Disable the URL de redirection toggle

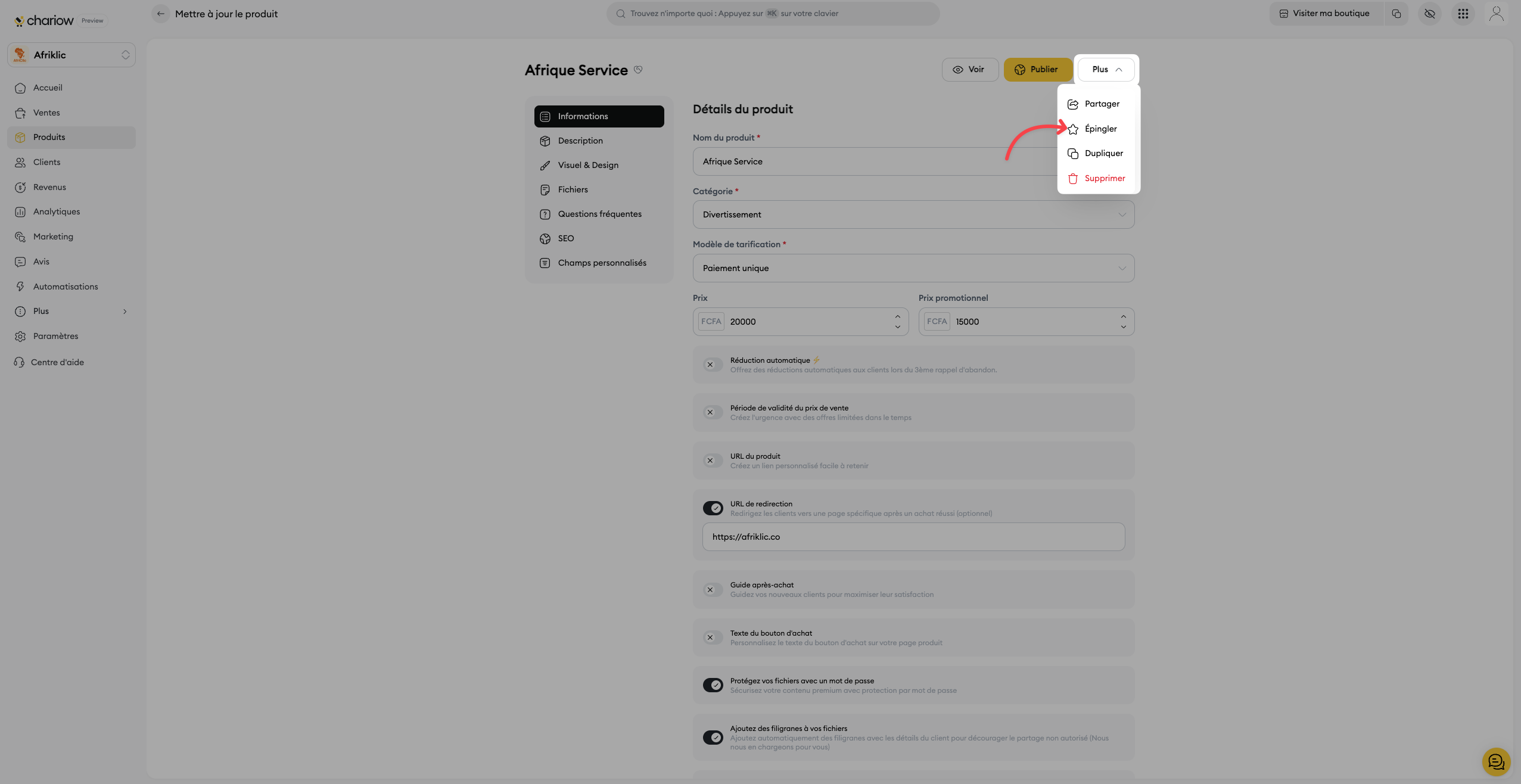coord(713,508)
